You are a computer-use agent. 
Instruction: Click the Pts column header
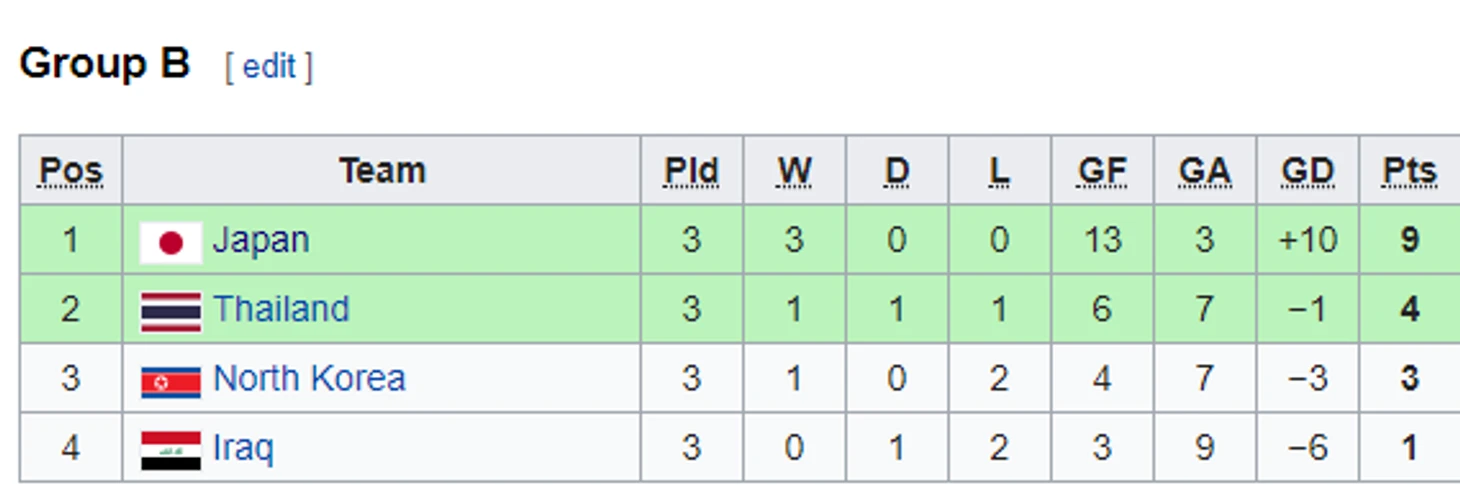(x=1410, y=172)
